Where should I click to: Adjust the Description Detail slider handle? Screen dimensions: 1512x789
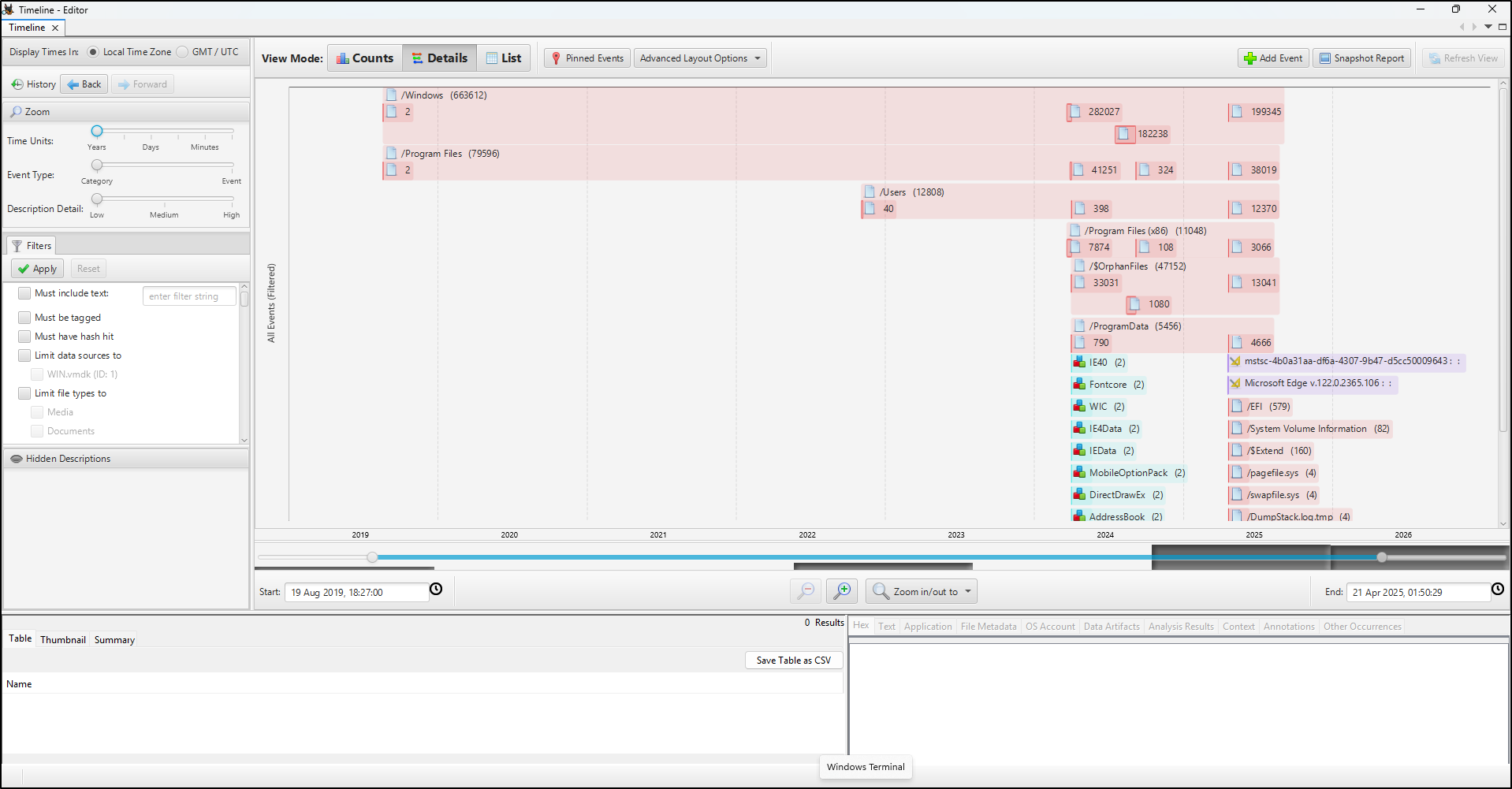(x=97, y=199)
